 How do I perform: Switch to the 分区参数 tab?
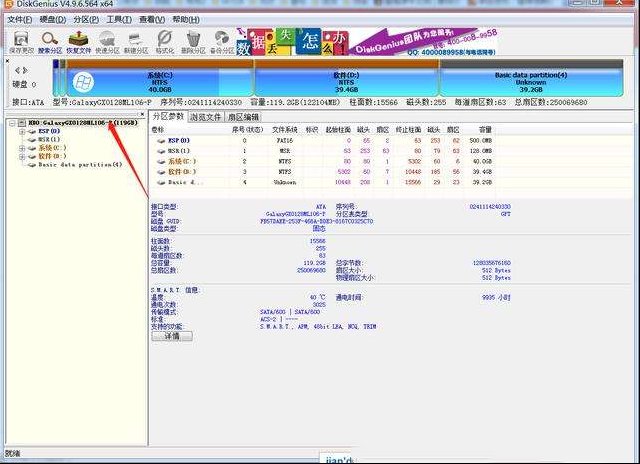(168, 117)
